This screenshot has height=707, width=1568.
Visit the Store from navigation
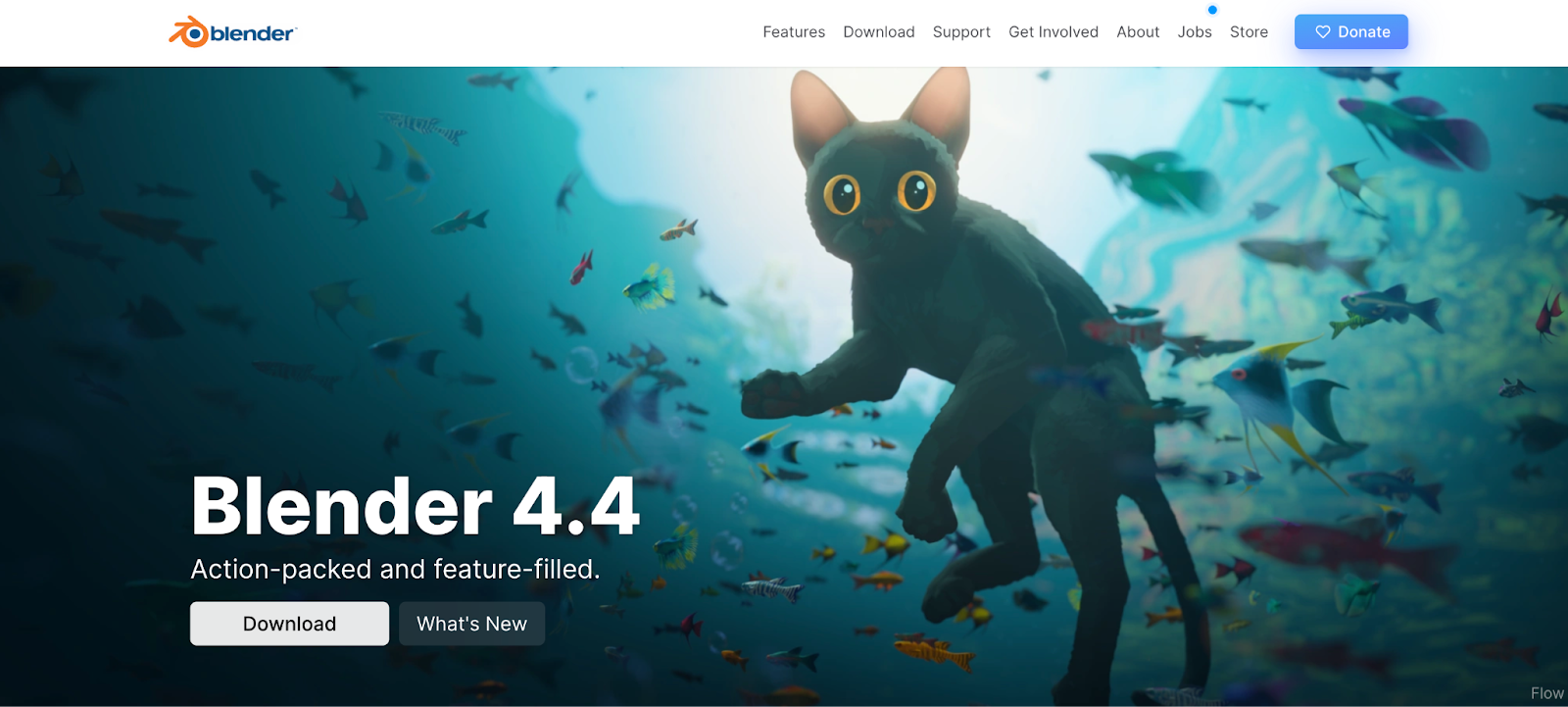tap(1249, 32)
